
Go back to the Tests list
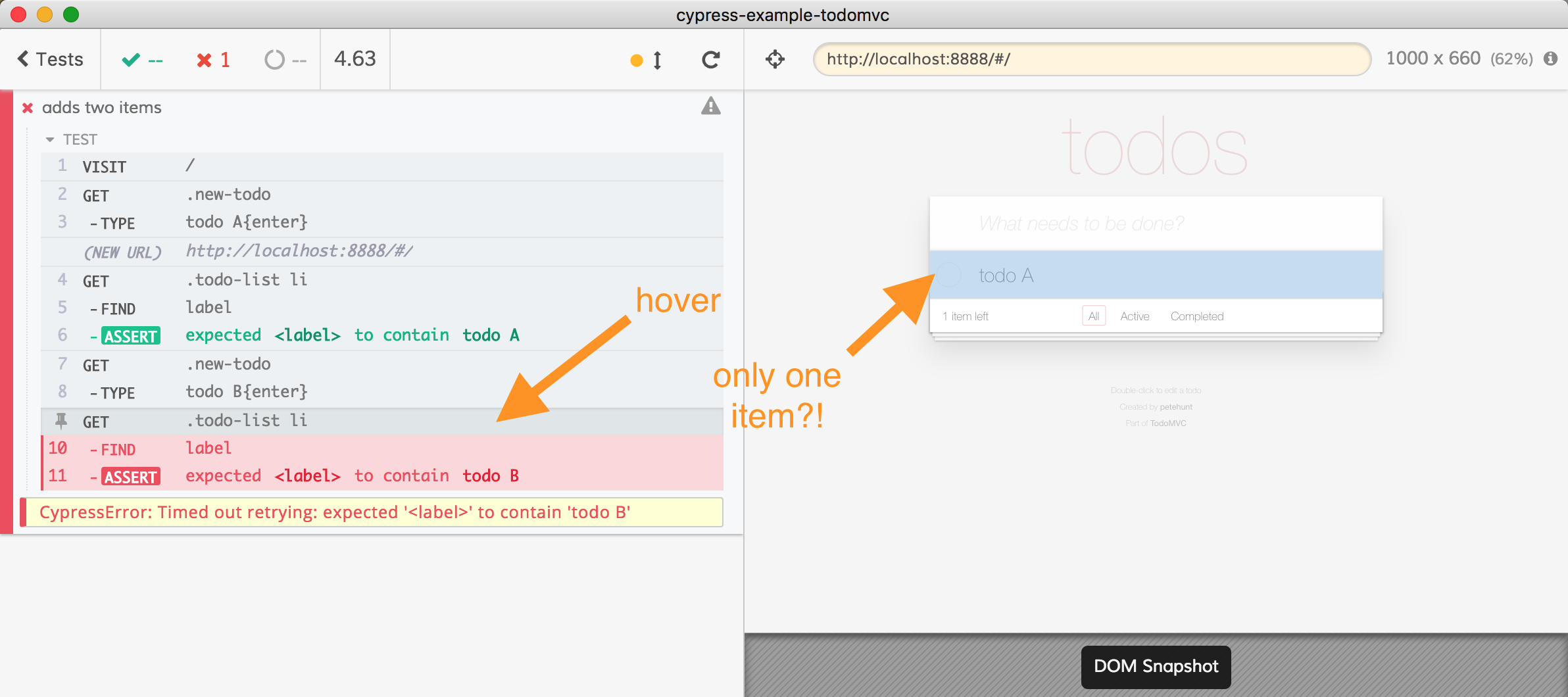click(50, 59)
